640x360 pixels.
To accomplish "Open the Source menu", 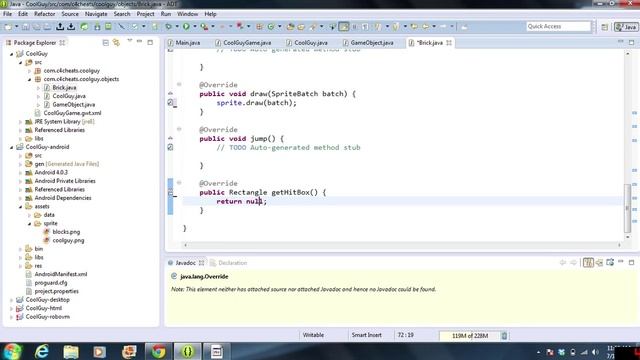I will coord(70,14).
